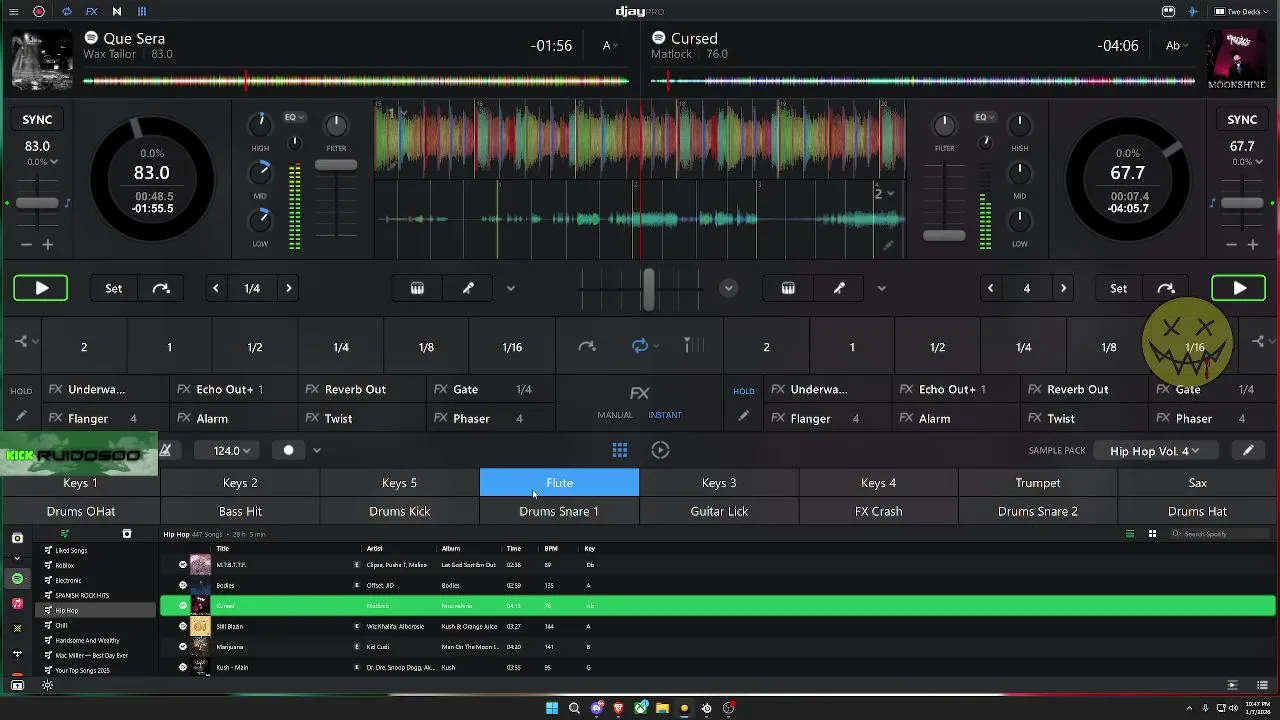Edit sample pack with pencil icon
The height and width of the screenshot is (720, 1280).
click(x=1248, y=450)
